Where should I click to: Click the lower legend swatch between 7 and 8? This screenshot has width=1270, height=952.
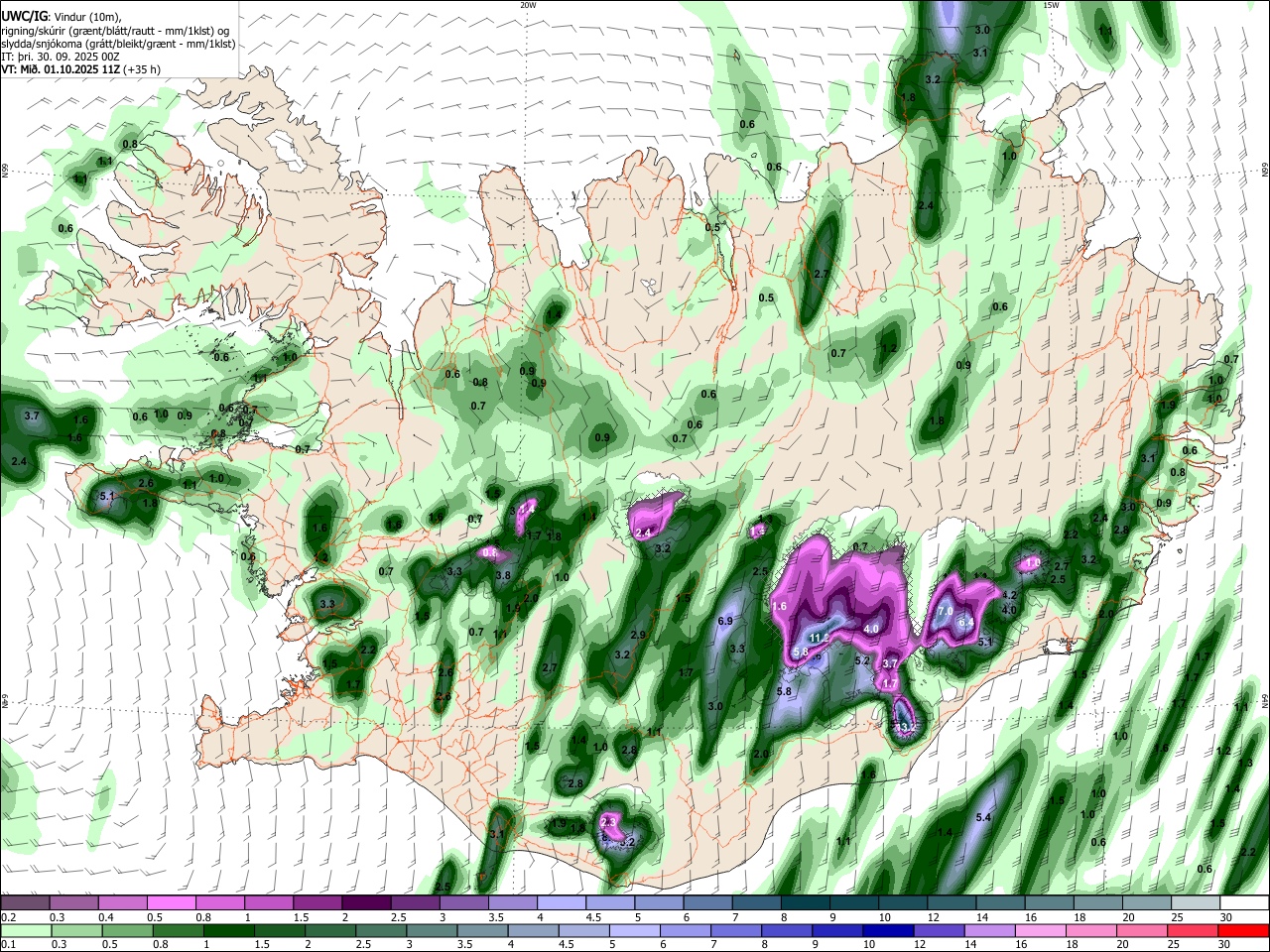tap(738, 930)
